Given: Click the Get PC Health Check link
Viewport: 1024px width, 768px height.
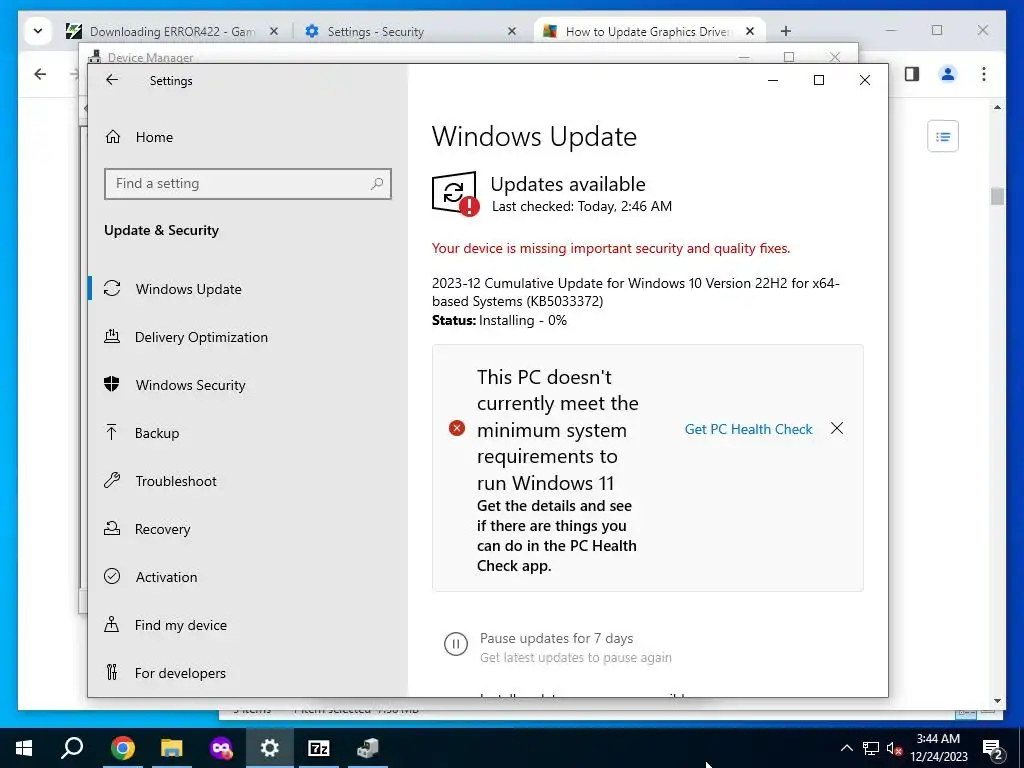Looking at the screenshot, I should point(748,429).
